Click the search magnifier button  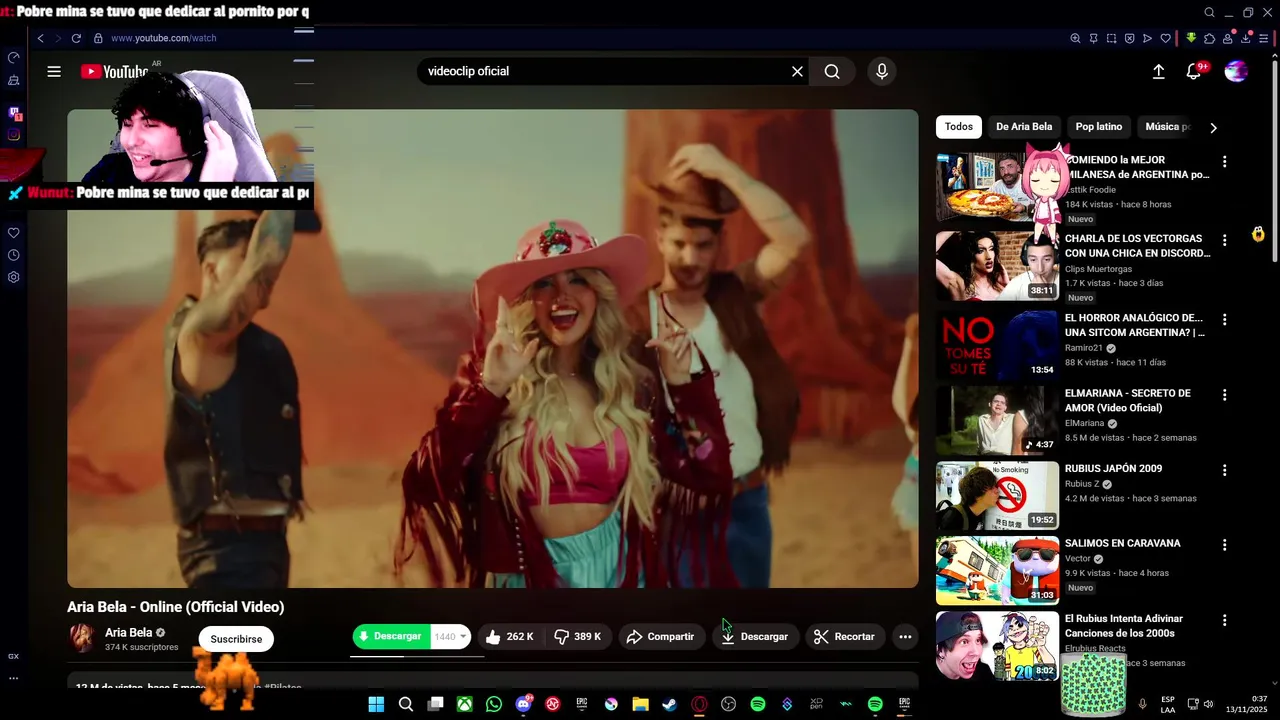coord(832,71)
